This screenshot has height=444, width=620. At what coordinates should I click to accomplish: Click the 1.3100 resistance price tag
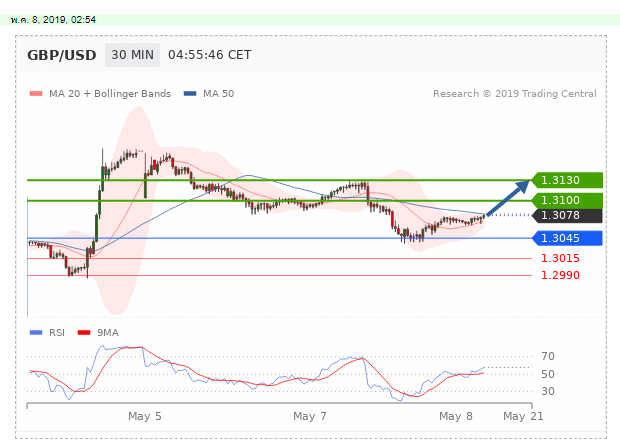click(567, 200)
